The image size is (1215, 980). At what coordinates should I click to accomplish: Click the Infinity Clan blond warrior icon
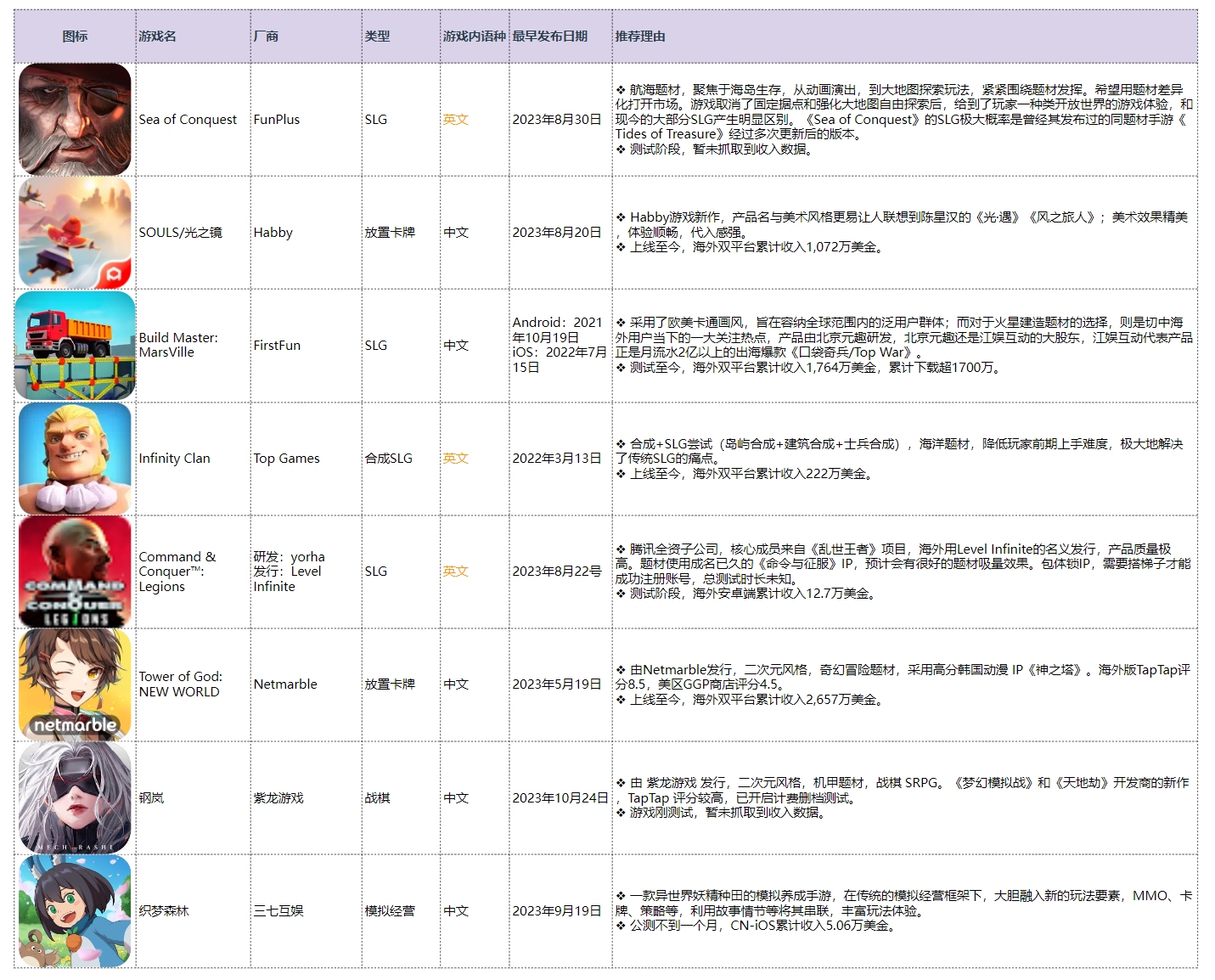click(x=75, y=459)
